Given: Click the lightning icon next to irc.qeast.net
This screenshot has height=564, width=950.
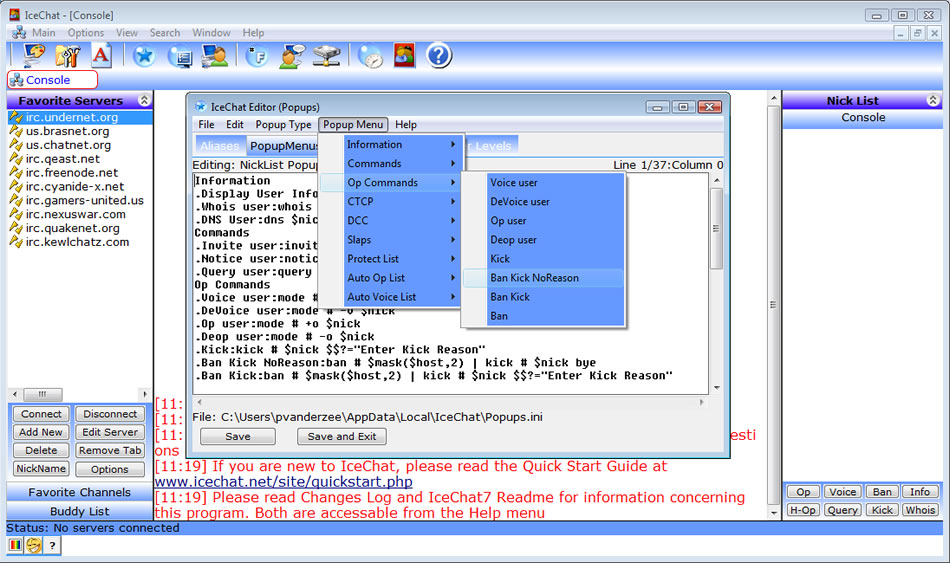Looking at the screenshot, I should [x=16, y=159].
